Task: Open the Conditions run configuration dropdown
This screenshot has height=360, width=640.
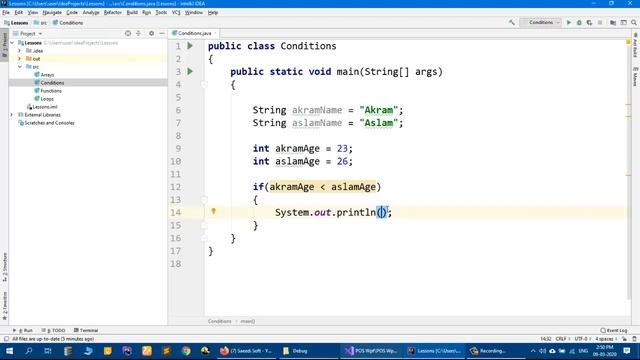Action: (x=541, y=22)
